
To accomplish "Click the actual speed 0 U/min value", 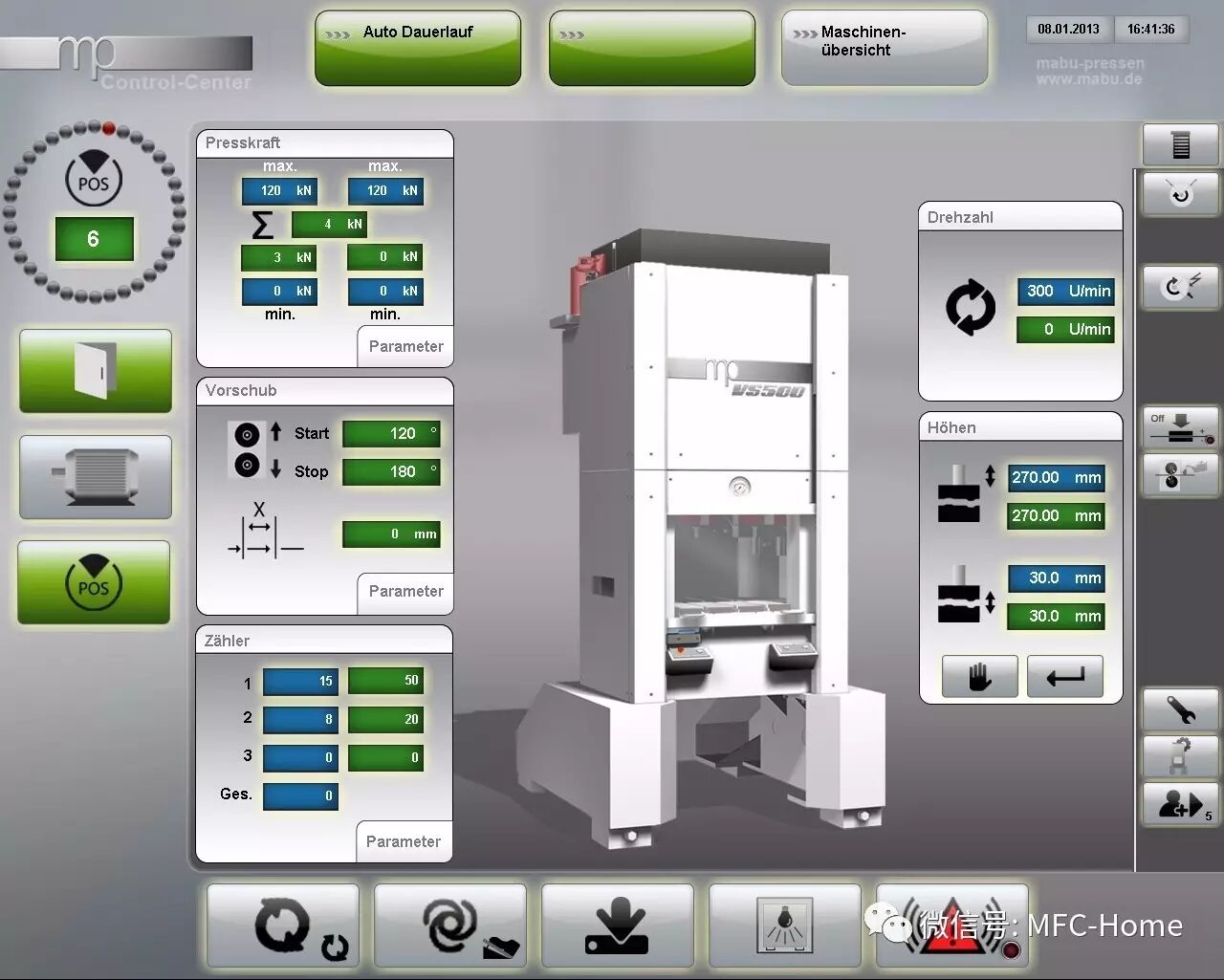I will click(1066, 330).
